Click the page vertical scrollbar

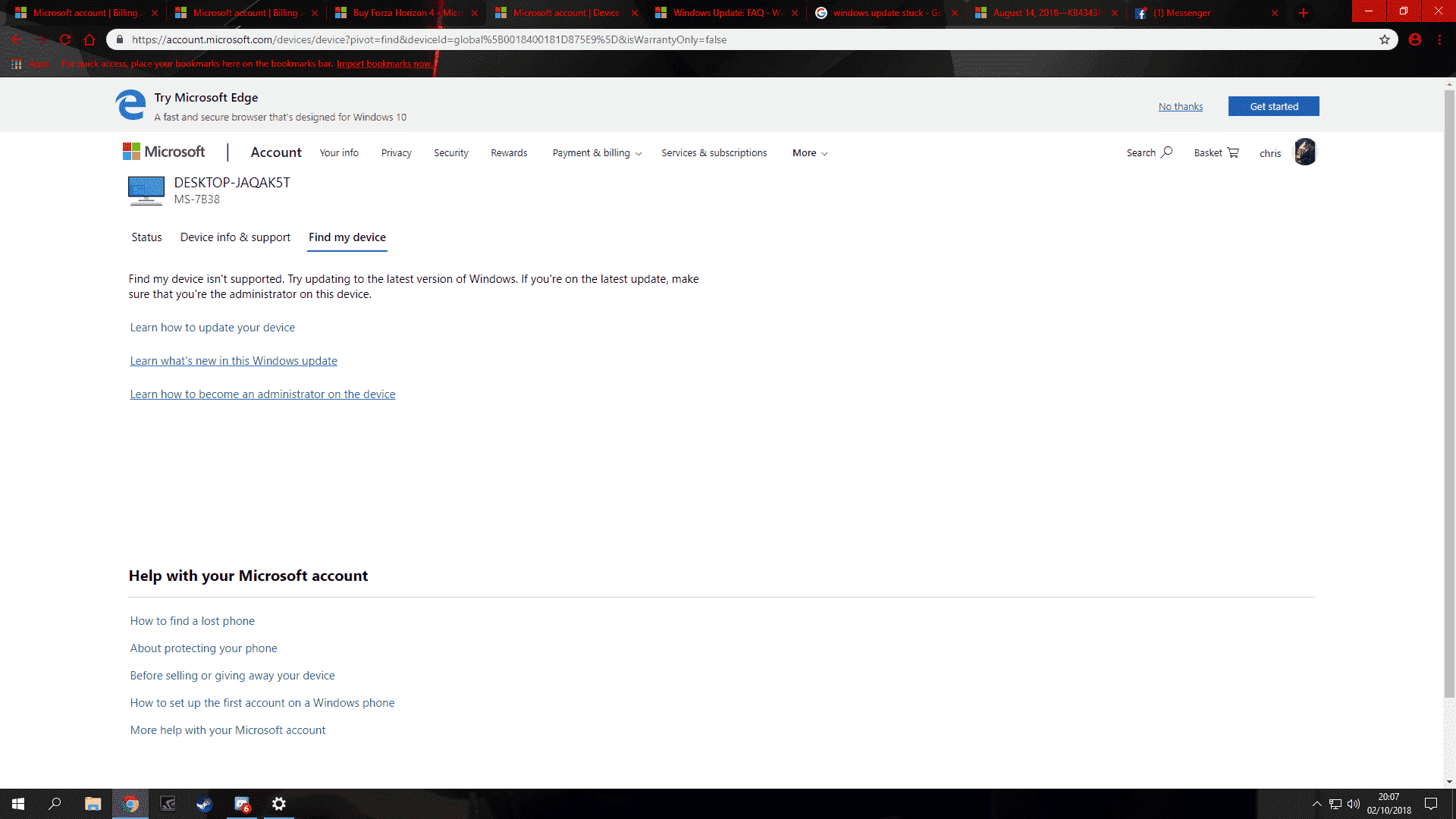[1449, 394]
